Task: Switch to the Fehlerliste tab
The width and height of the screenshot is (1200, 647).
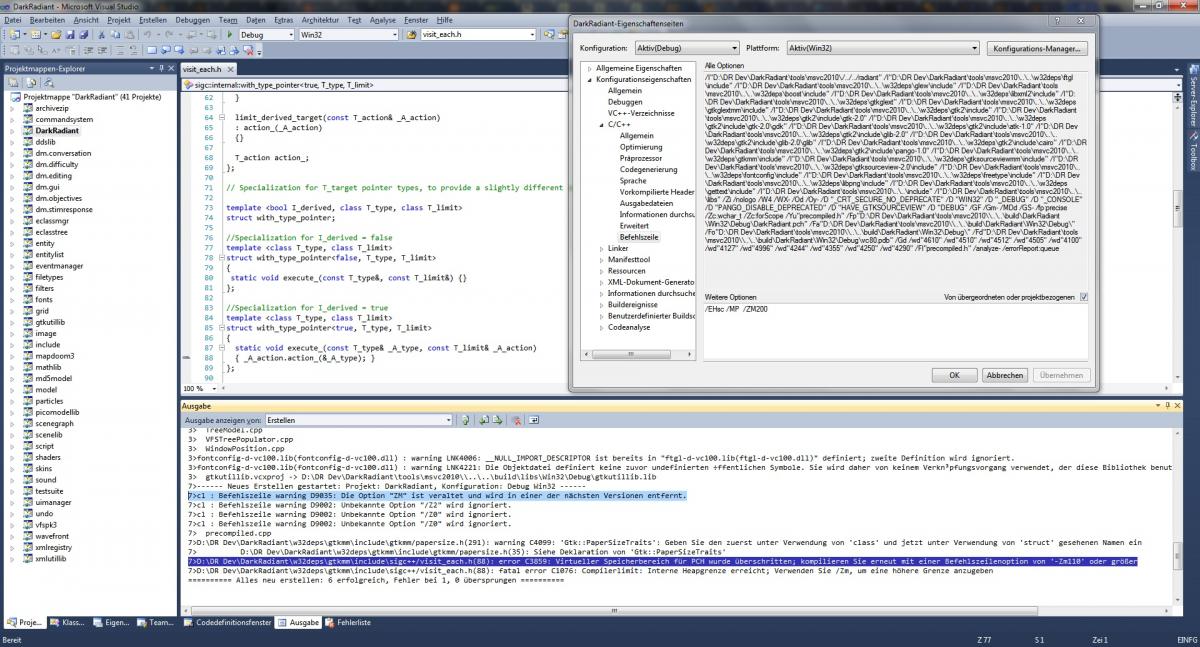Action: [x=346, y=622]
